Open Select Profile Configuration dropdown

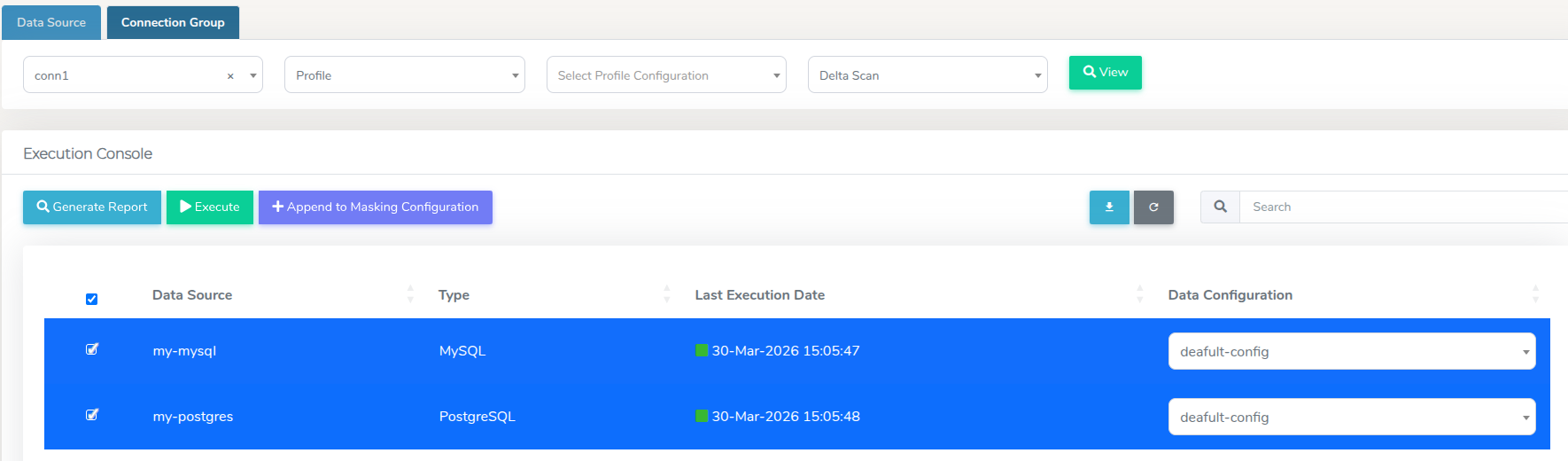pyautogui.click(x=666, y=75)
